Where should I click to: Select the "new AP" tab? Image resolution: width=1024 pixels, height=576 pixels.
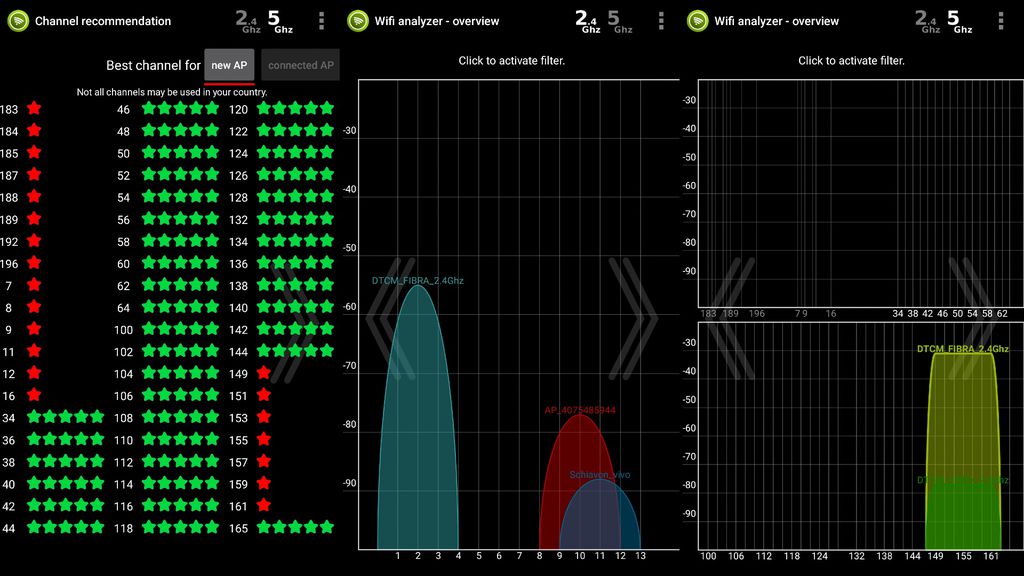tap(229, 66)
